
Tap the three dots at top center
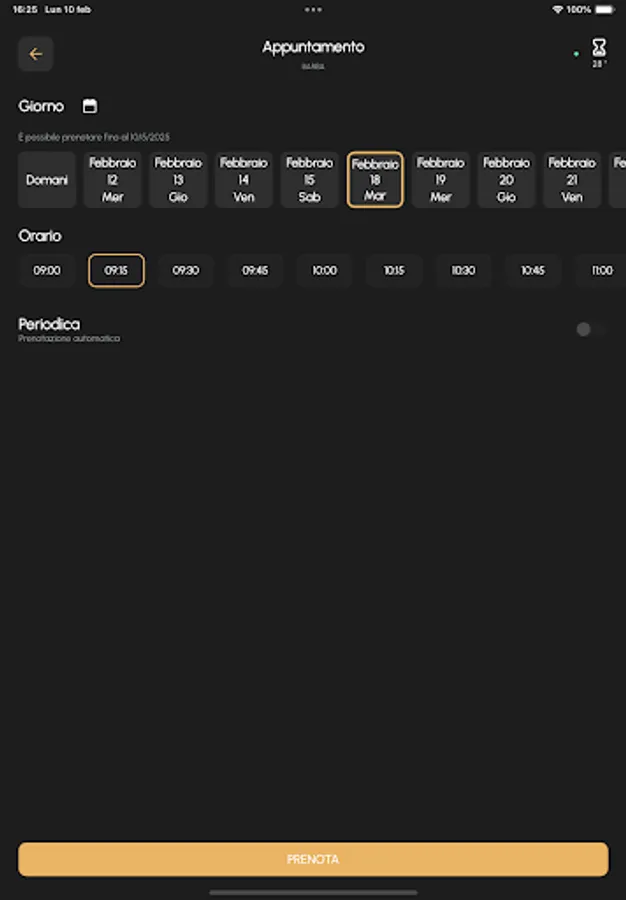pyautogui.click(x=313, y=9)
